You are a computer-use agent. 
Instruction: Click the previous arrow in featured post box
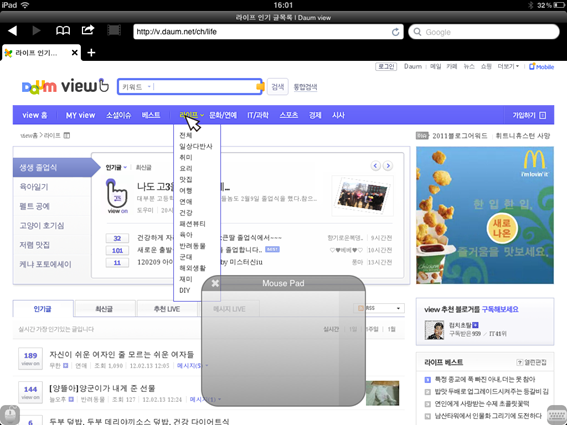tap(375, 166)
